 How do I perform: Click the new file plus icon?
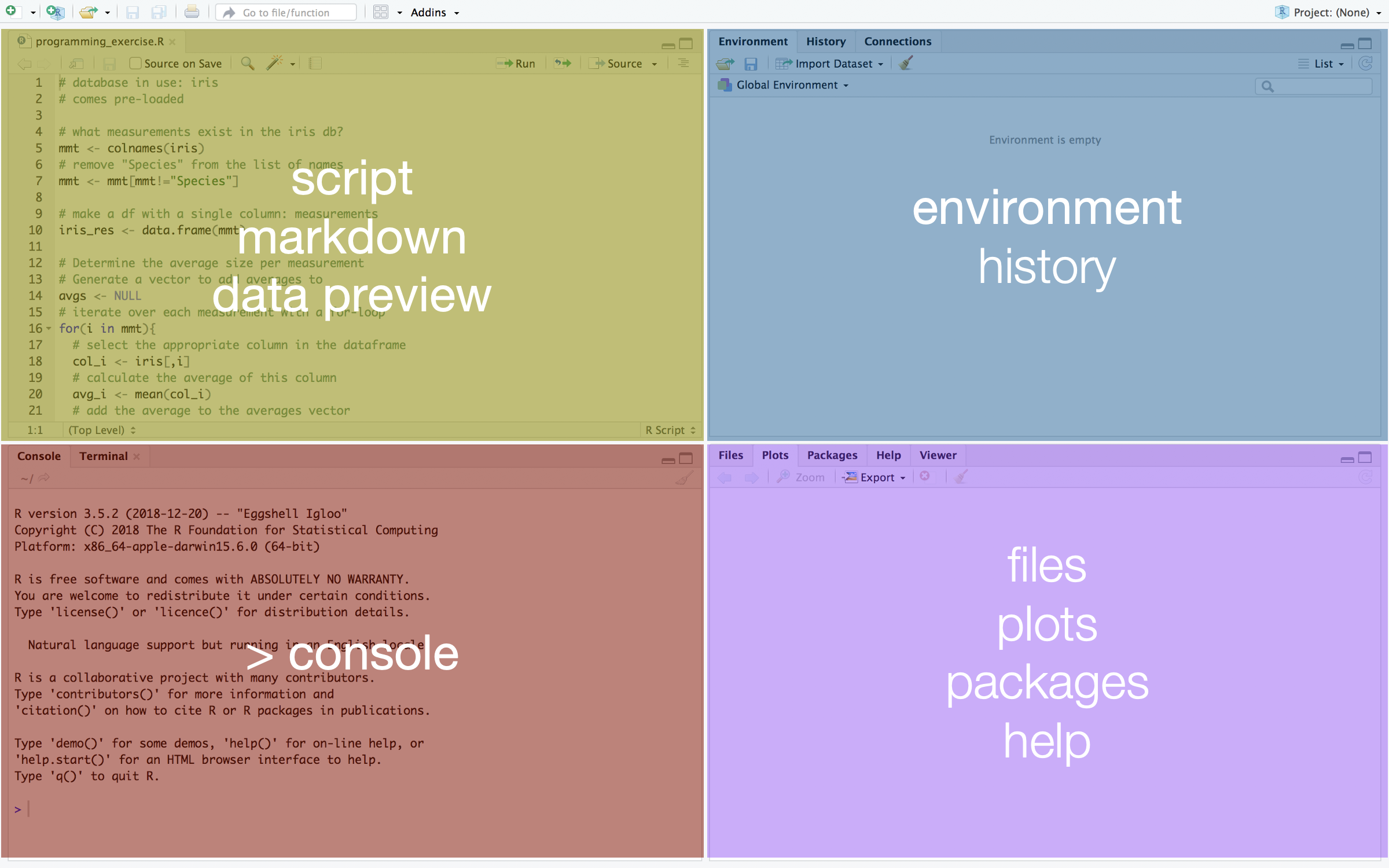12,12
